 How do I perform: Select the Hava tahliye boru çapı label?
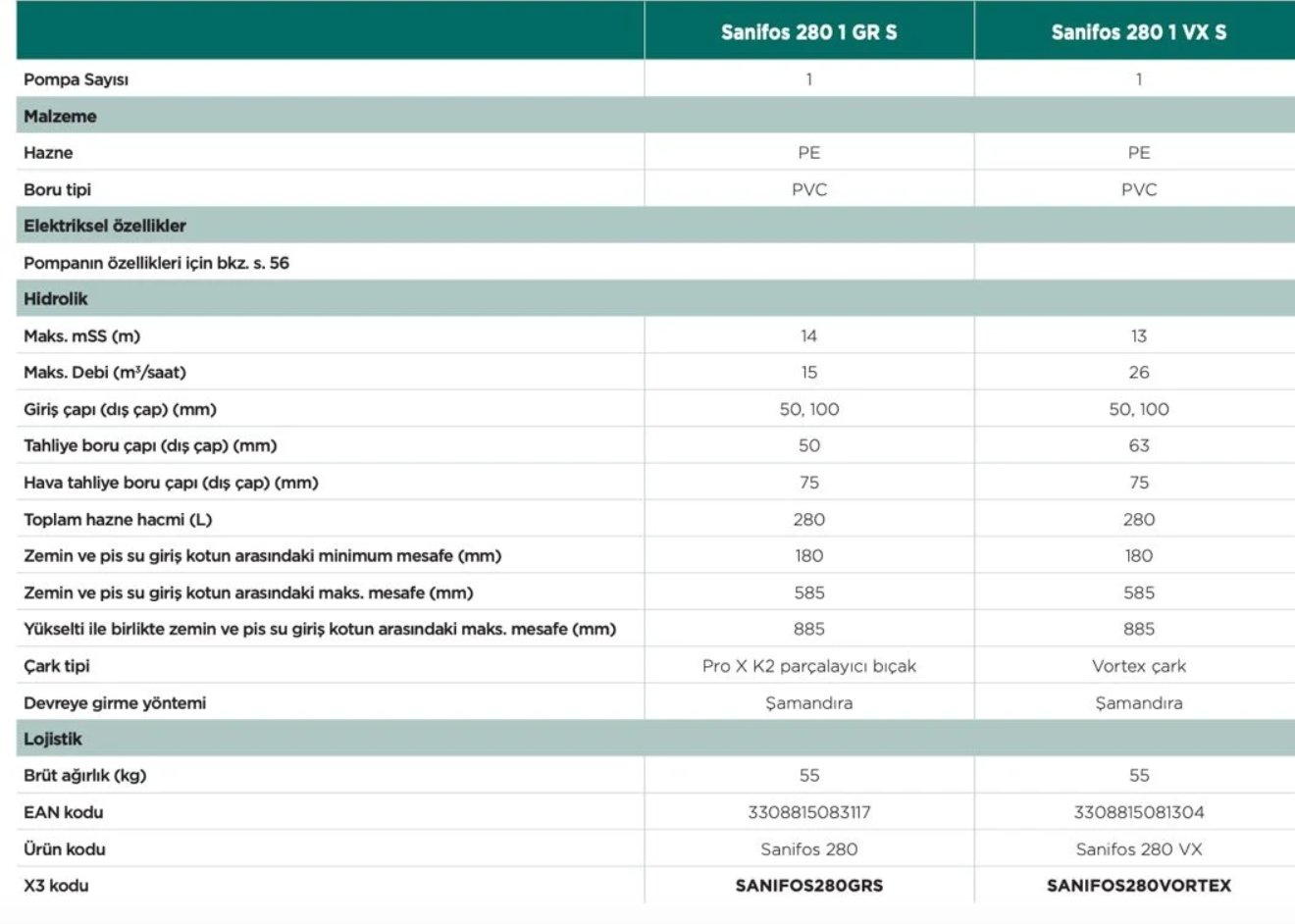point(171,483)
